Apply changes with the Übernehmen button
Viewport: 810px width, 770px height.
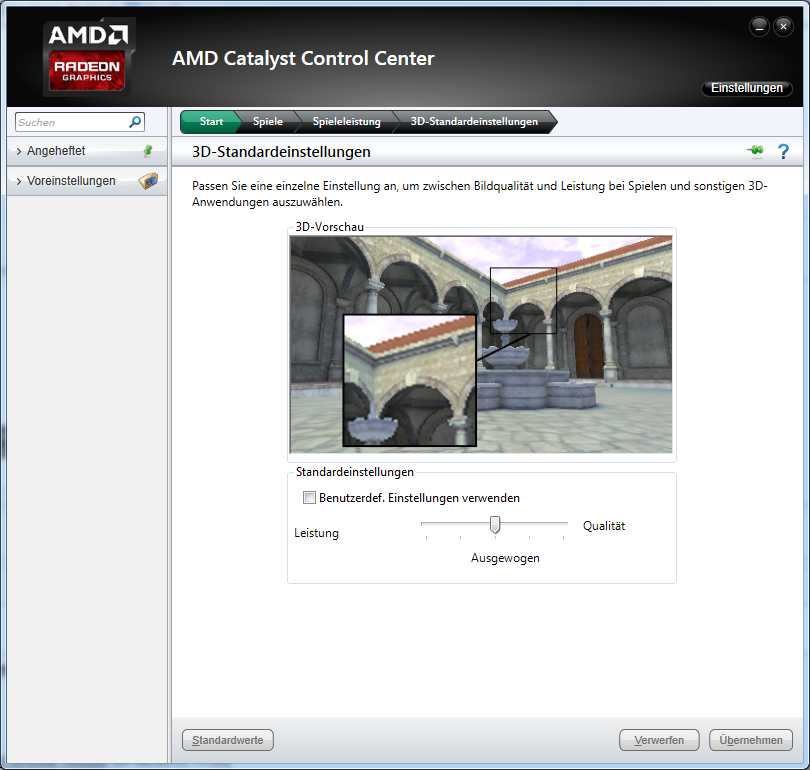pyautogui.click(x=751, y=740)
